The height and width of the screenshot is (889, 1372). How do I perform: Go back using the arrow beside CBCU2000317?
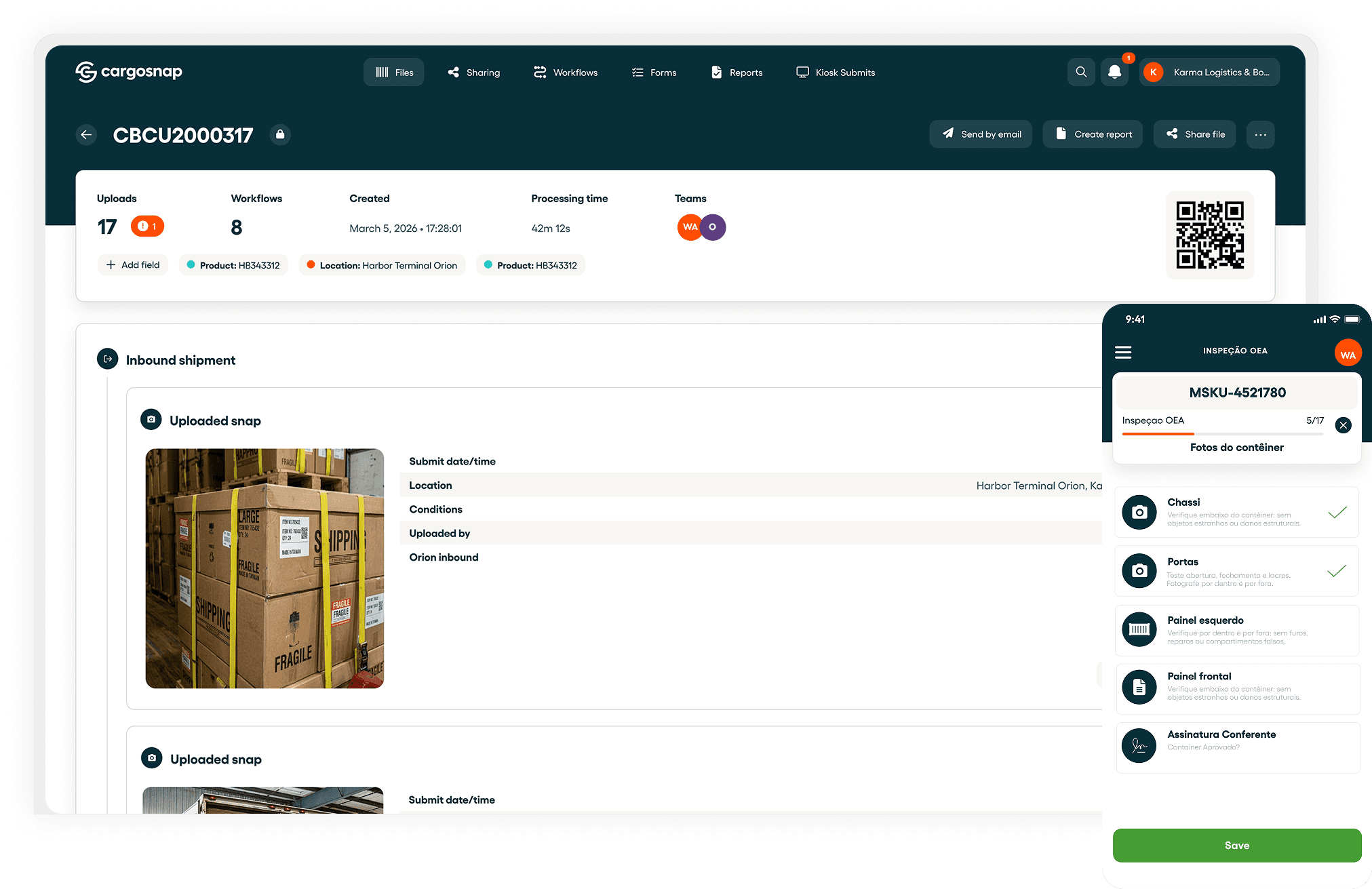pyautogui.click(x=86, y=134)
